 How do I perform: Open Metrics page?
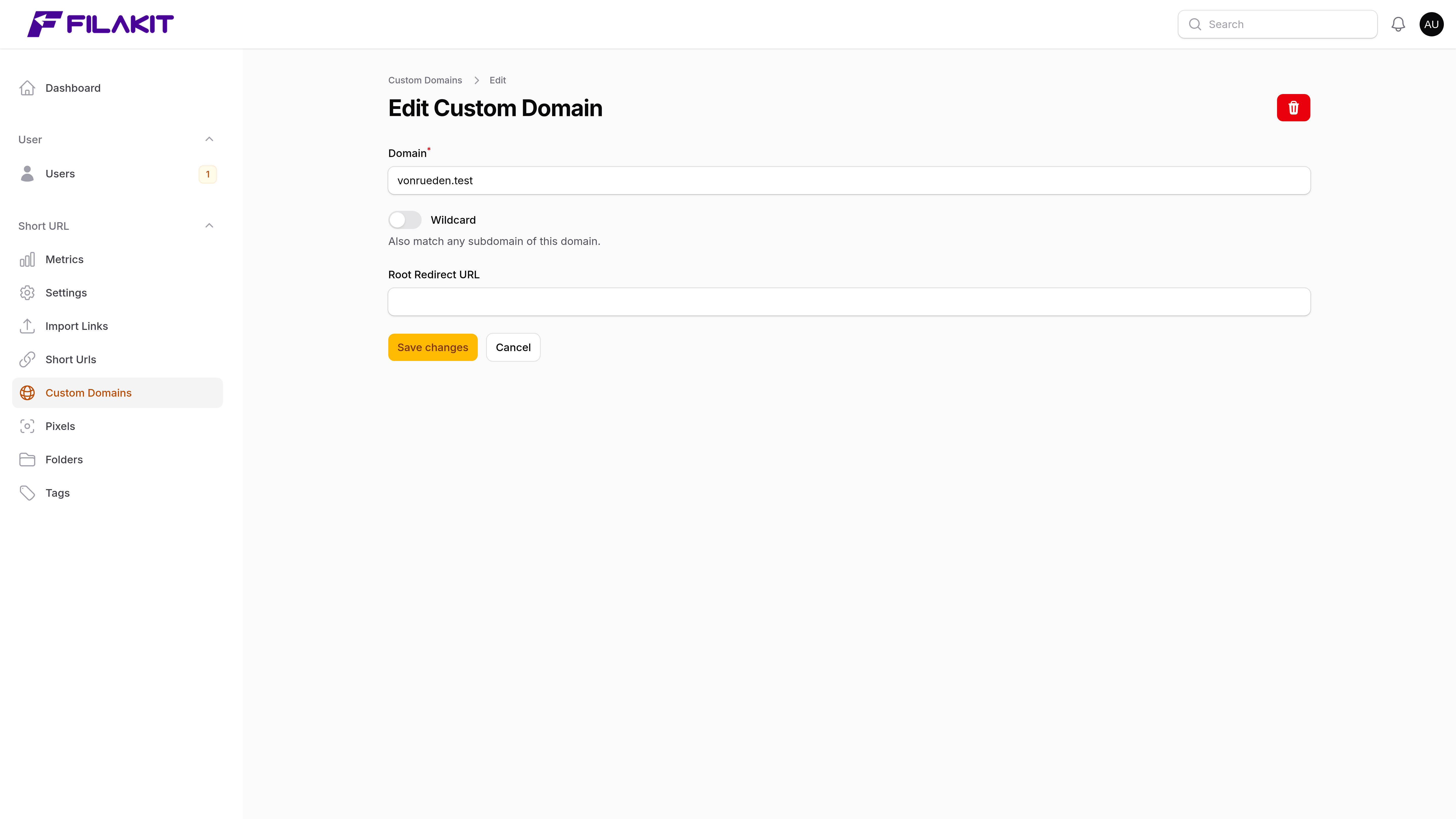point(118,259)
